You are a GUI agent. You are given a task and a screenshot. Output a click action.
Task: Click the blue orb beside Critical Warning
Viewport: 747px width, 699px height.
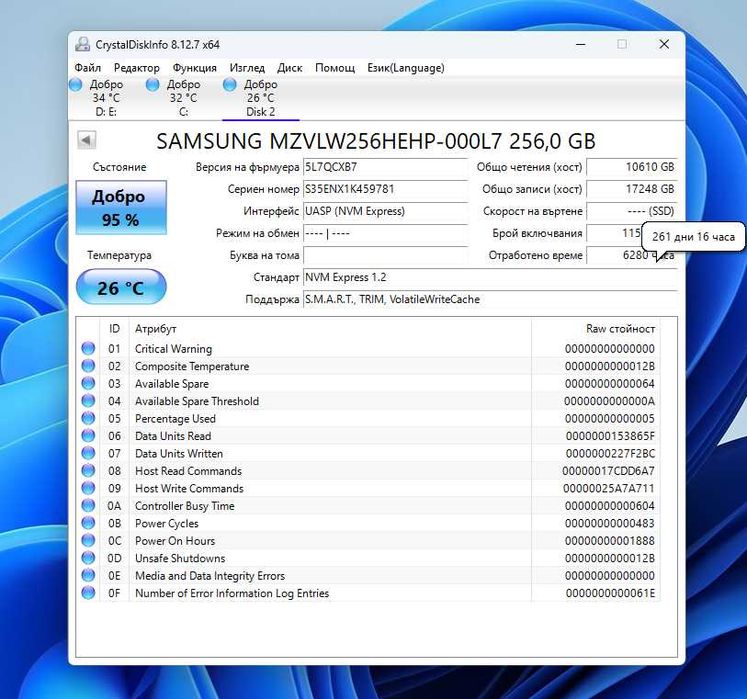(88, 348)
